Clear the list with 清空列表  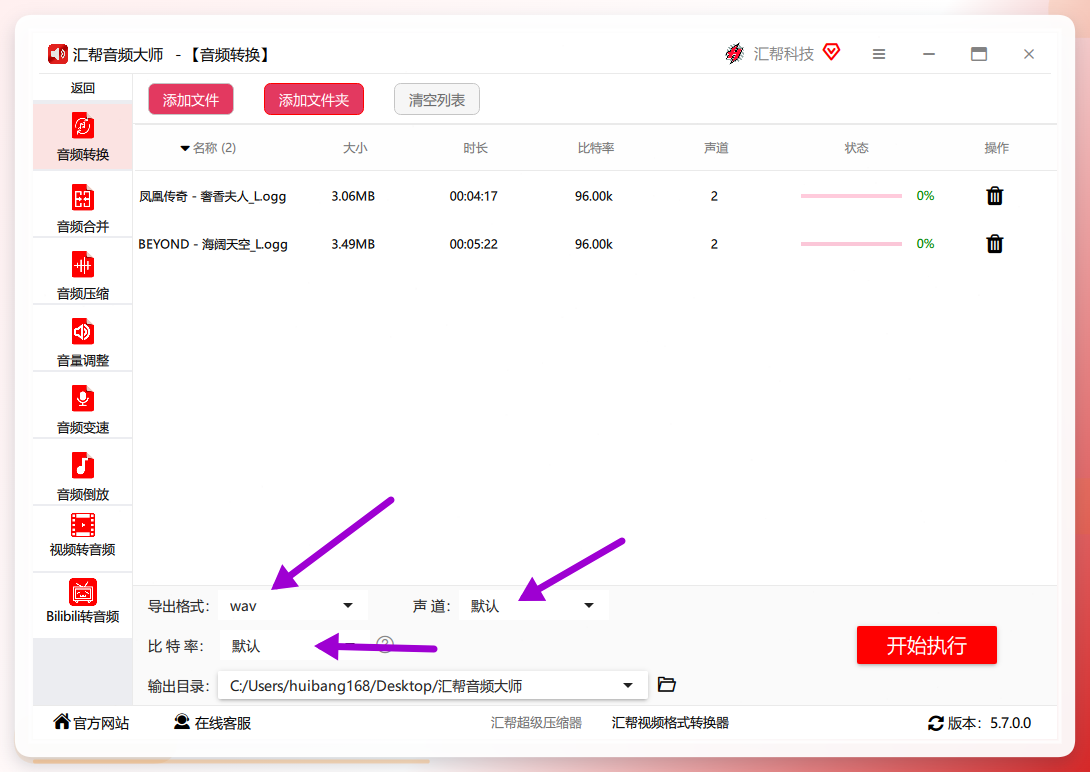pyautogui.click(x=437, y=99)
